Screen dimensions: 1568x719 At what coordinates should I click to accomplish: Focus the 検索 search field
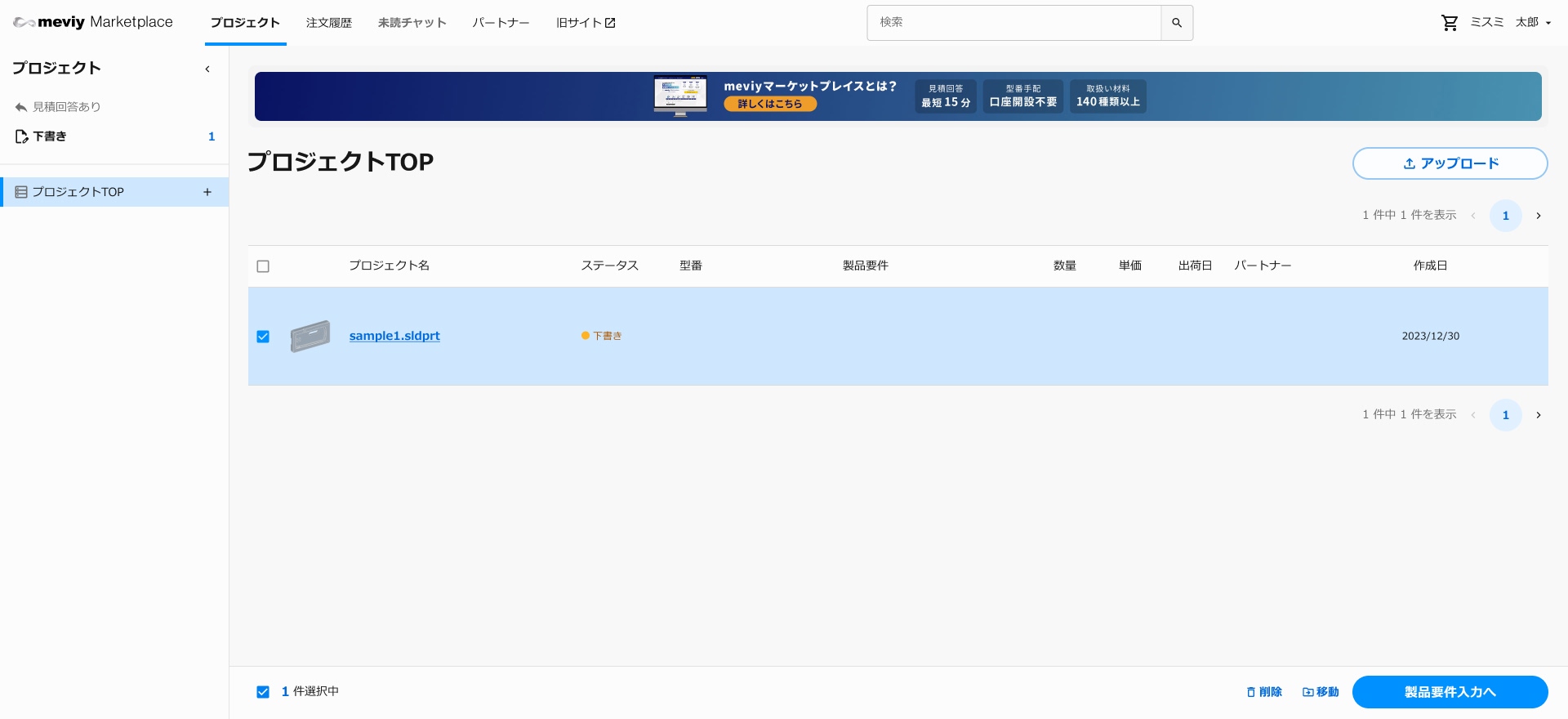1014,23
